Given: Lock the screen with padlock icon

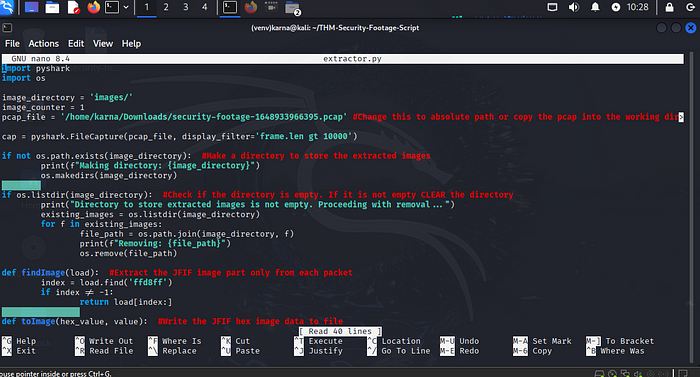Looking at the screenshot, I should point(670,7).
